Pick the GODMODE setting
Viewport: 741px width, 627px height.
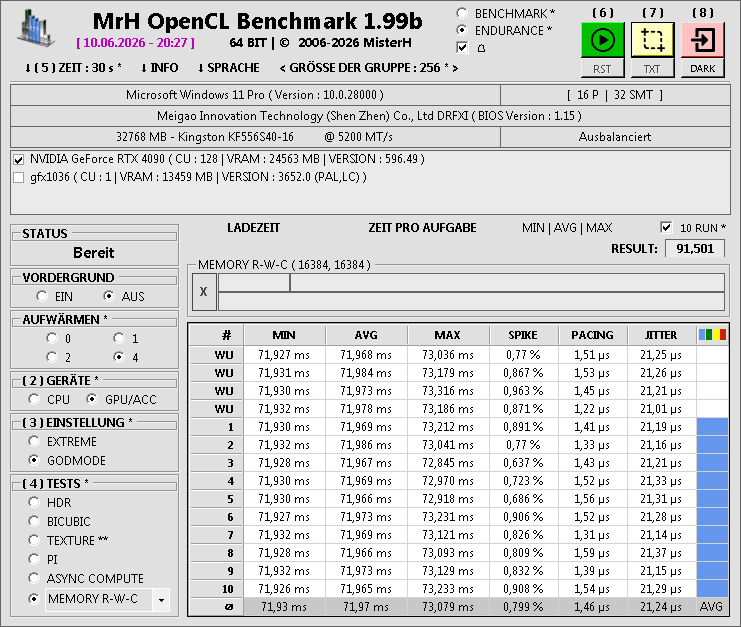(34, 460)
